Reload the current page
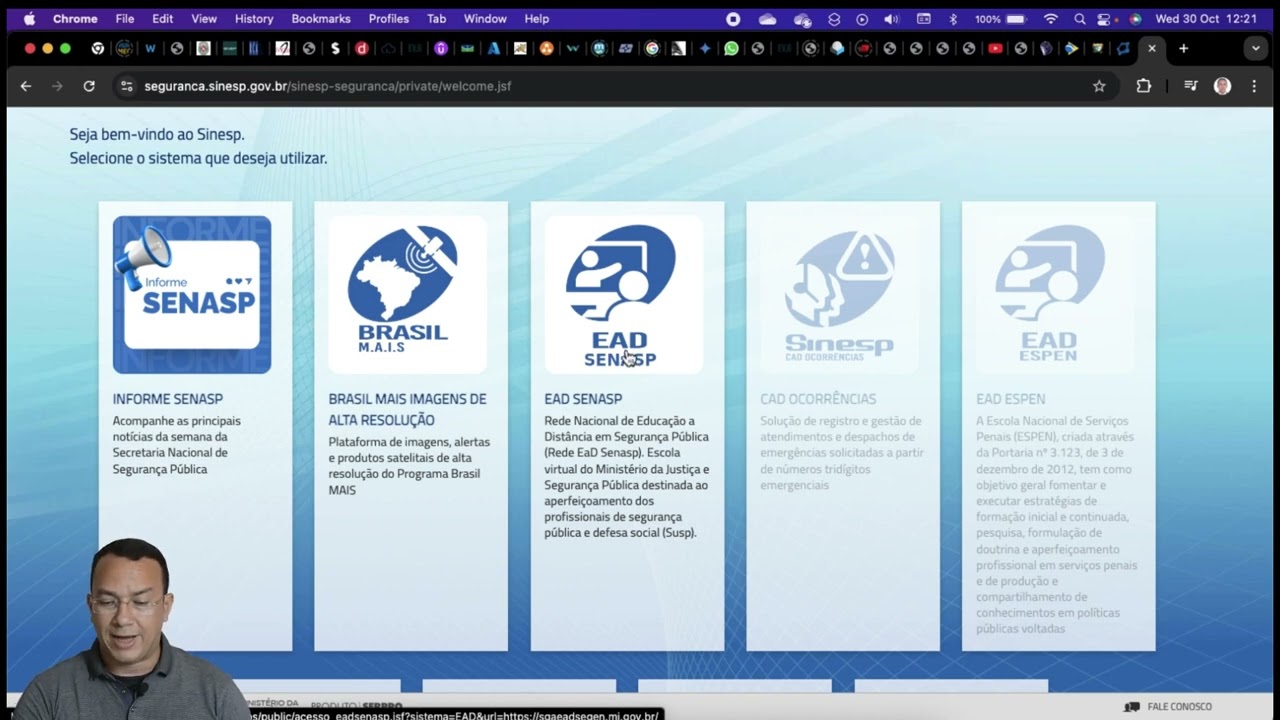The height and width of the screenshot is (720, 1280). tap(89, 86)
